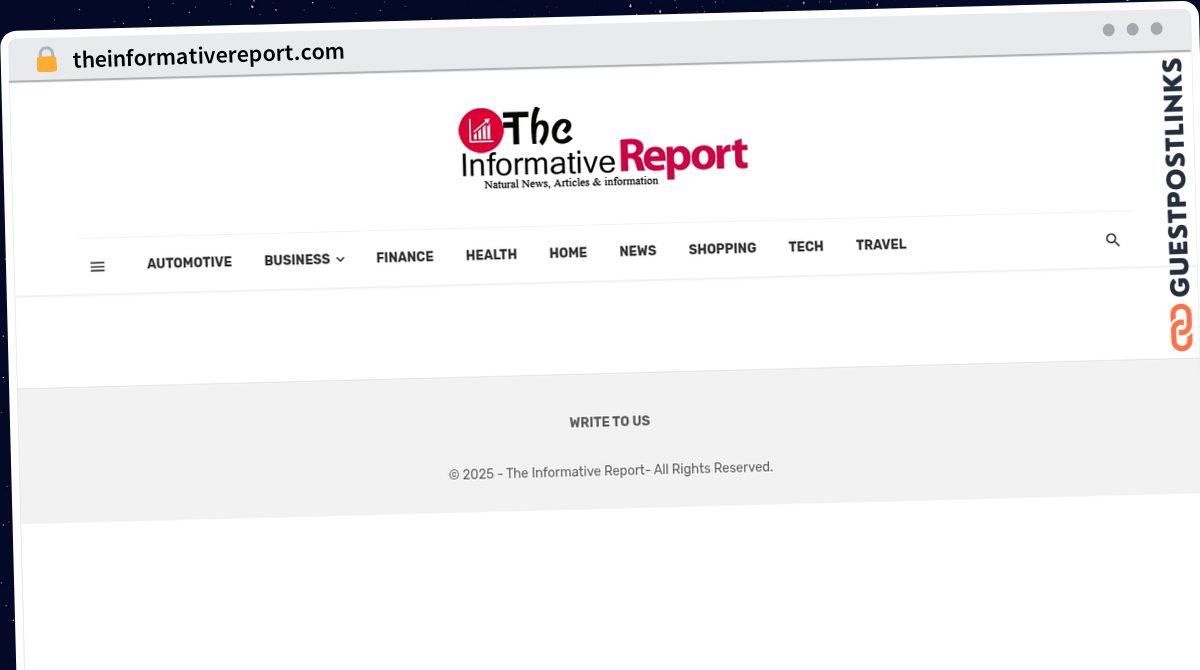Select the Health category
1200x670 pixels.
[x=491, y=255]
